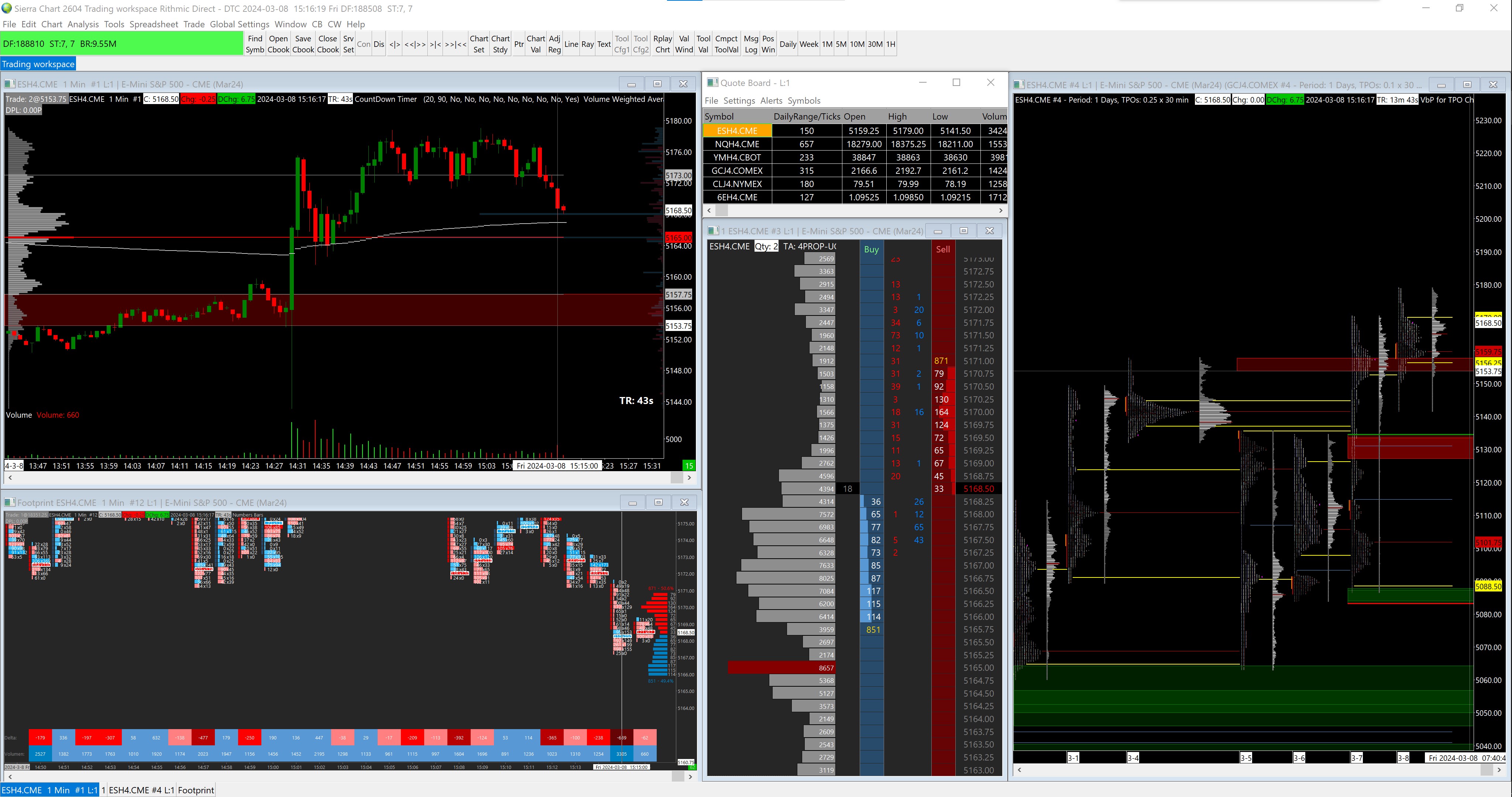The image size is (1512, 797).
Task: Click the zoom-in >|< spacing button
Action: click(435, 45)
